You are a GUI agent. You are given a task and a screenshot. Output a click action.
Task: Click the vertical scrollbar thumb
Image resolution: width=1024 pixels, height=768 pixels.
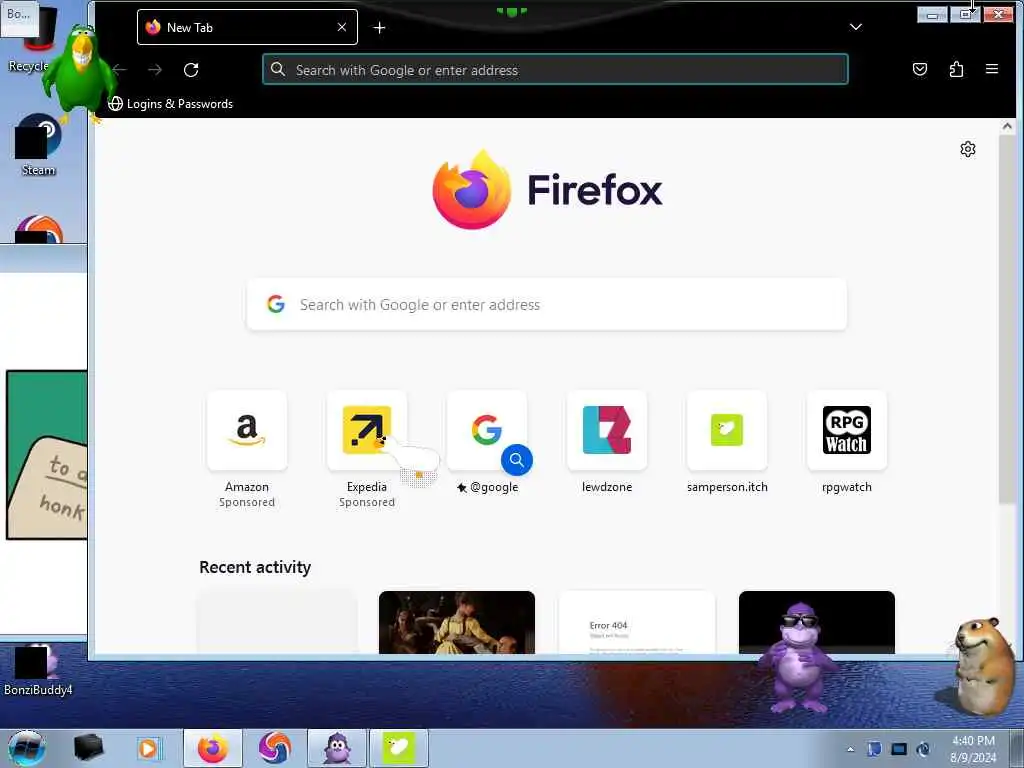coord(1007,320)
